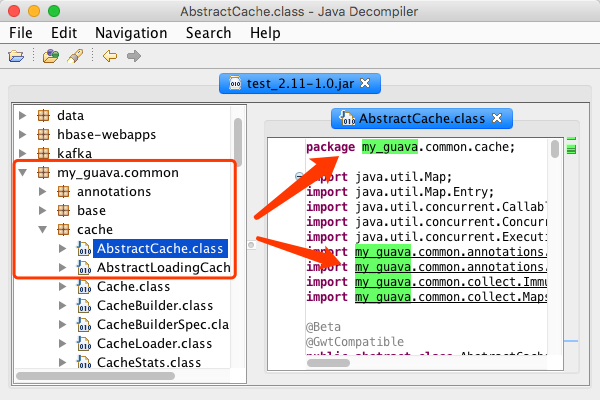The height and width of the screenshot is (400, 600).
Task: Click the Forward arrow toolbar icon
Action: (x=133, y=55)
